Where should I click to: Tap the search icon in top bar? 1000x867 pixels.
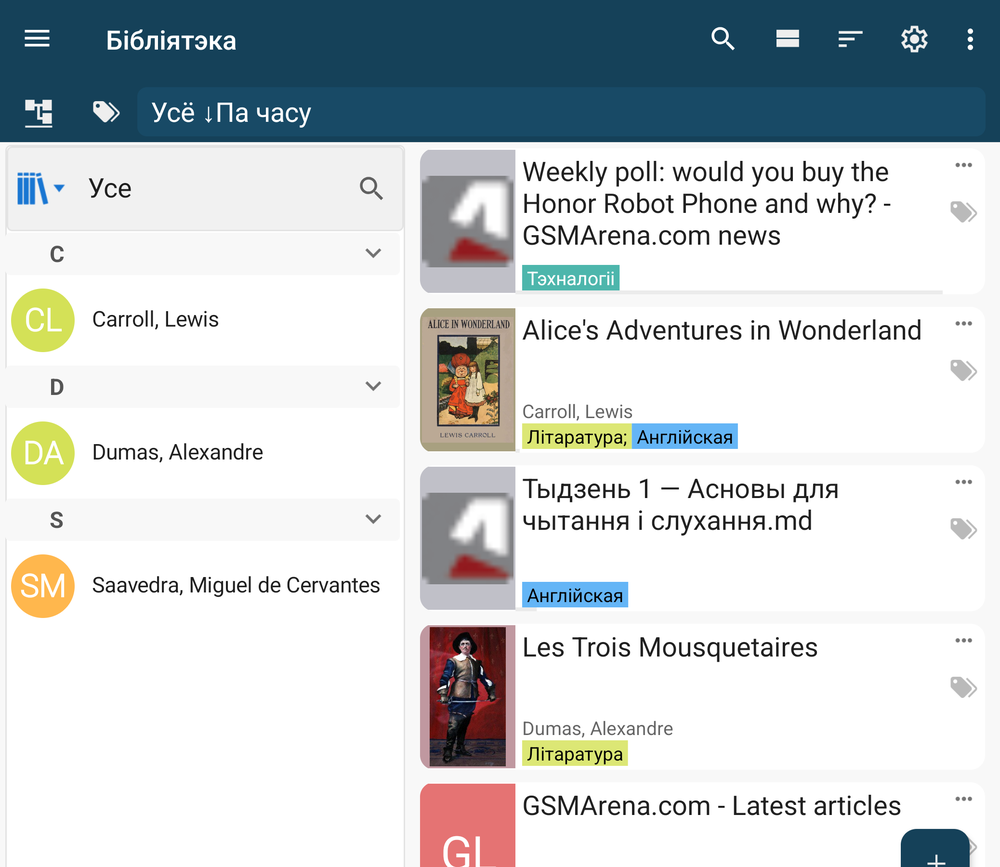click(x=723, y=40)
